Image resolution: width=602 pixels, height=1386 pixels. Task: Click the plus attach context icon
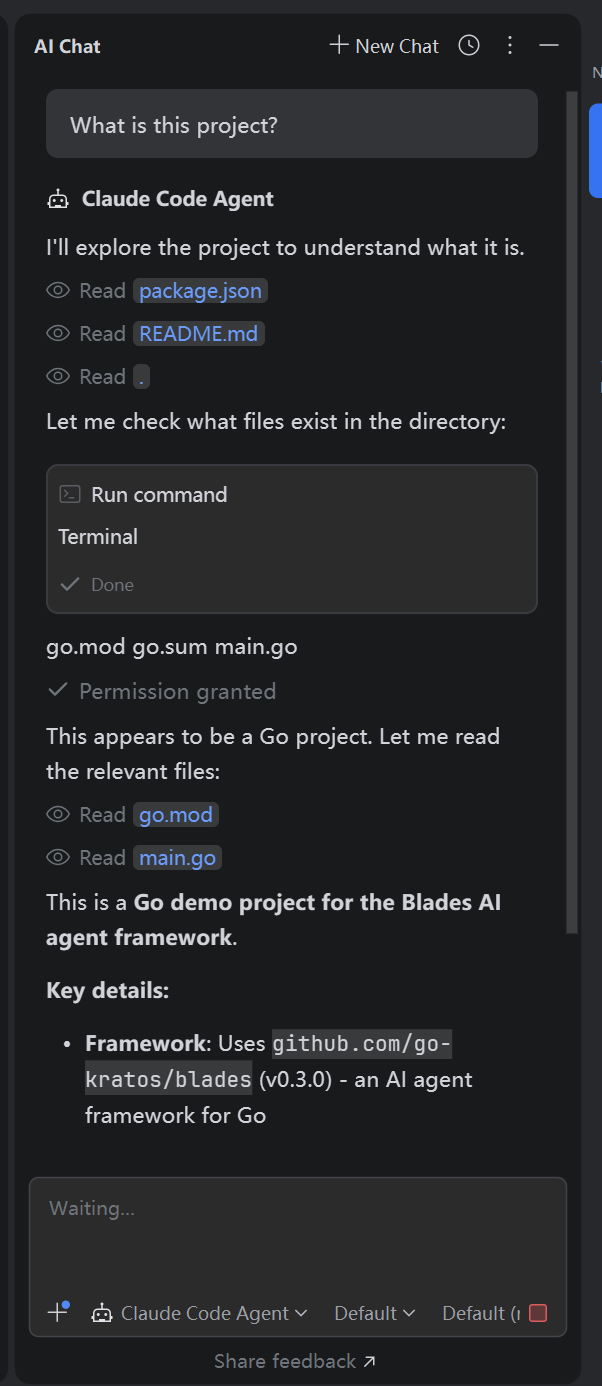pyautogui.click(x=58, y=1313)
